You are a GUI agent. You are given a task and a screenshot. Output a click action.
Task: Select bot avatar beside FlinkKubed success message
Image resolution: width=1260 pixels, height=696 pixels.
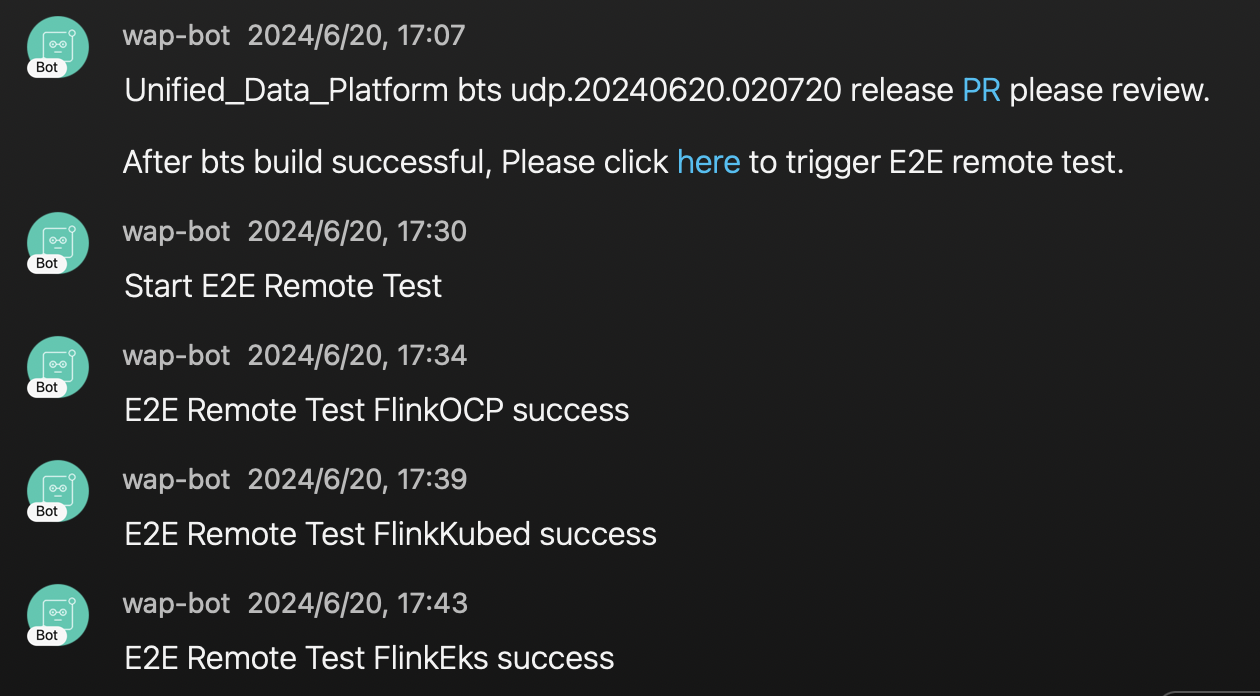58,489
